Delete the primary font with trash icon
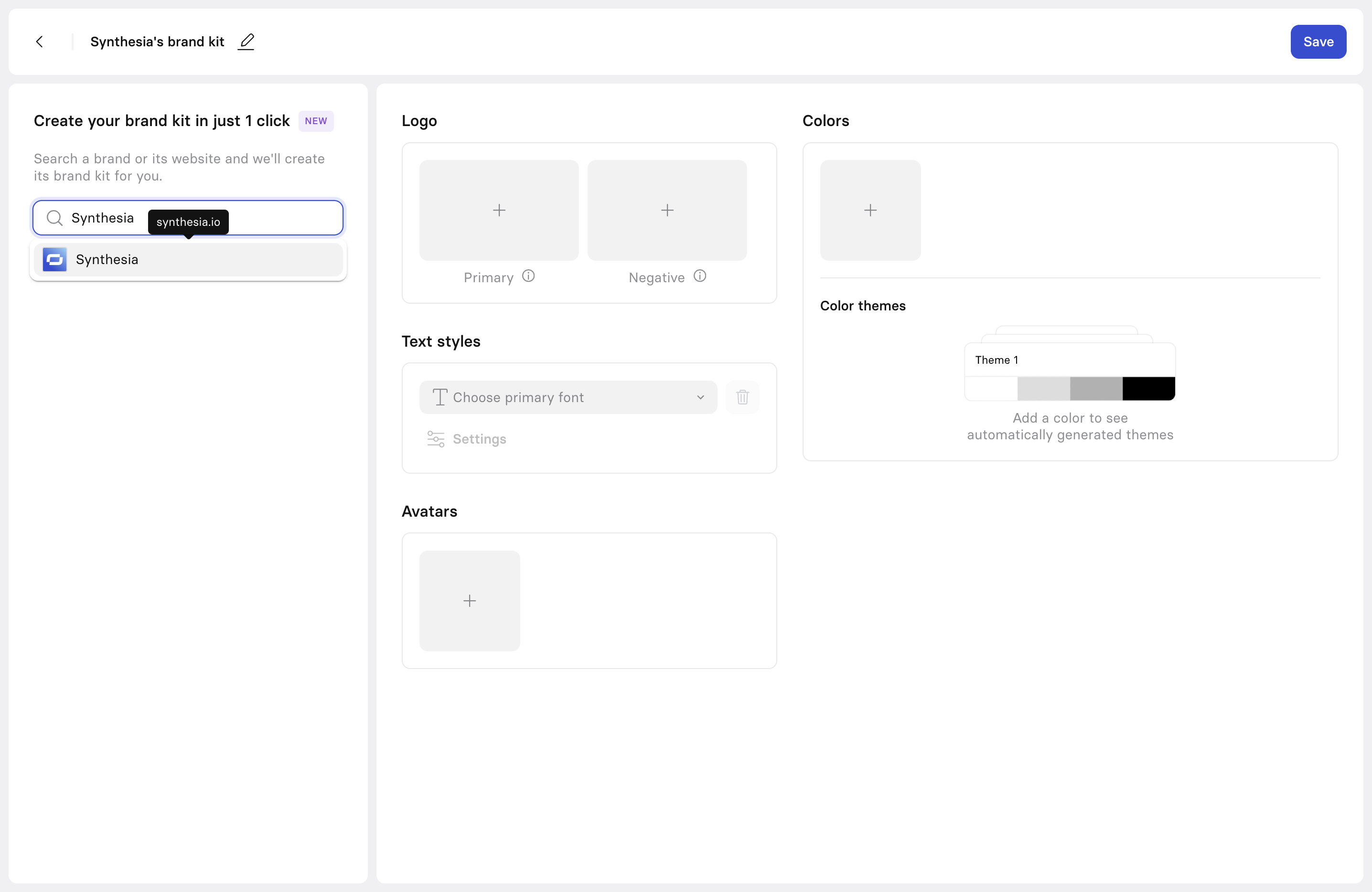This screenshot has width=1372, height=892. coord(742,397)
